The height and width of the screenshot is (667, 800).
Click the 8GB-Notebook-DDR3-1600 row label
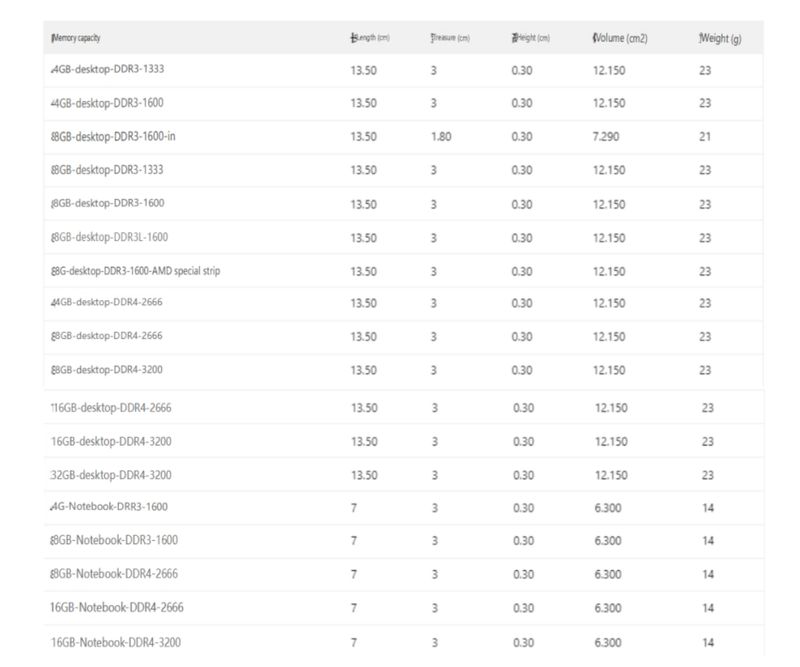(x=115, y=540)
